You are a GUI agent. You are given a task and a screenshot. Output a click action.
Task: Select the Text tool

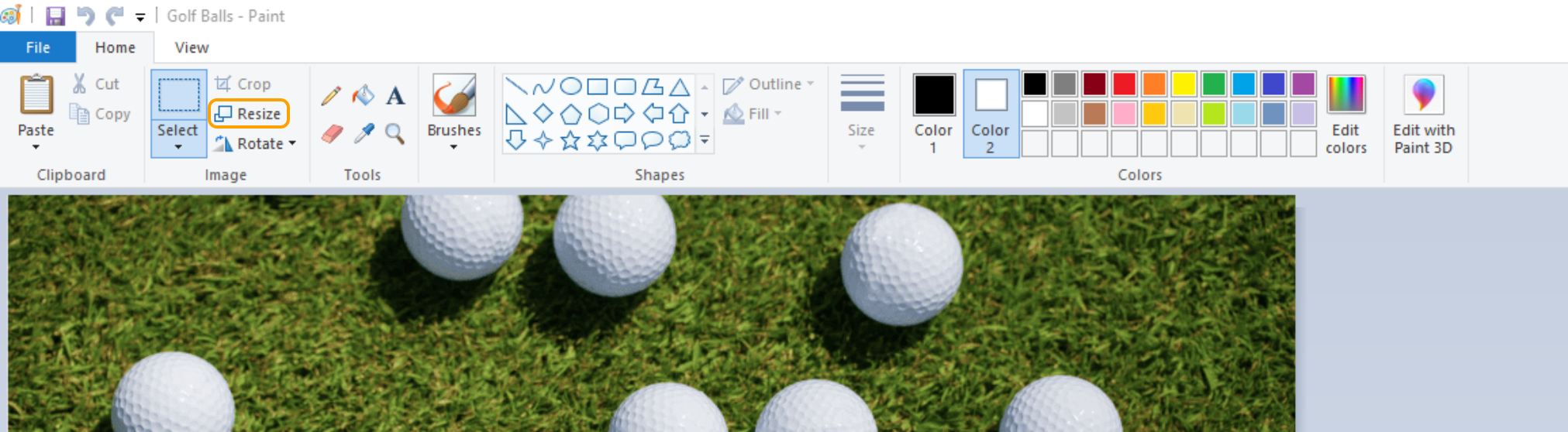click(x=395, y=96)
